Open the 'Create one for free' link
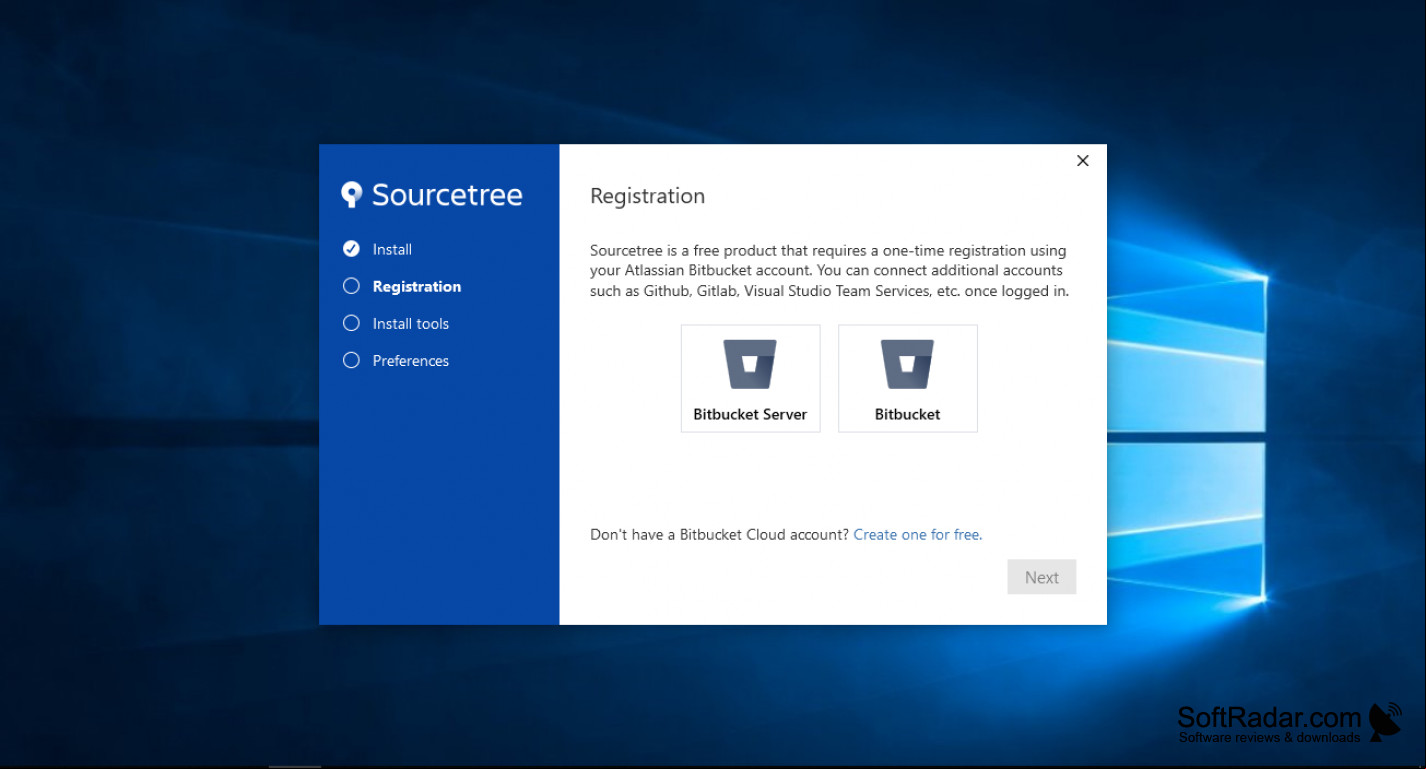This screenshot has width=1426, height=769. pos(918,535)
